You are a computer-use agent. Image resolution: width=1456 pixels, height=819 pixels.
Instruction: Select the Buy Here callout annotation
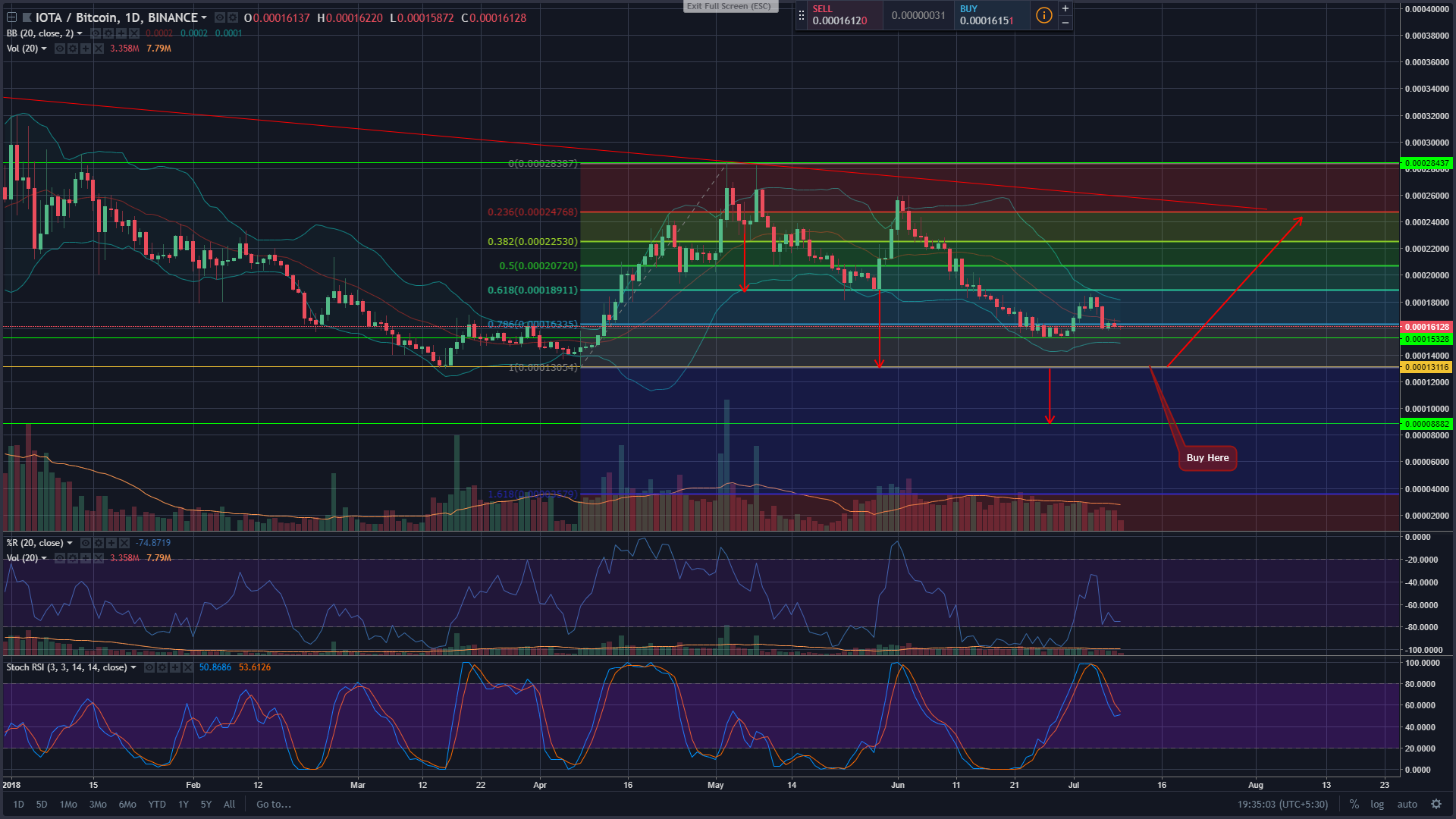[x=1207, y=458]
